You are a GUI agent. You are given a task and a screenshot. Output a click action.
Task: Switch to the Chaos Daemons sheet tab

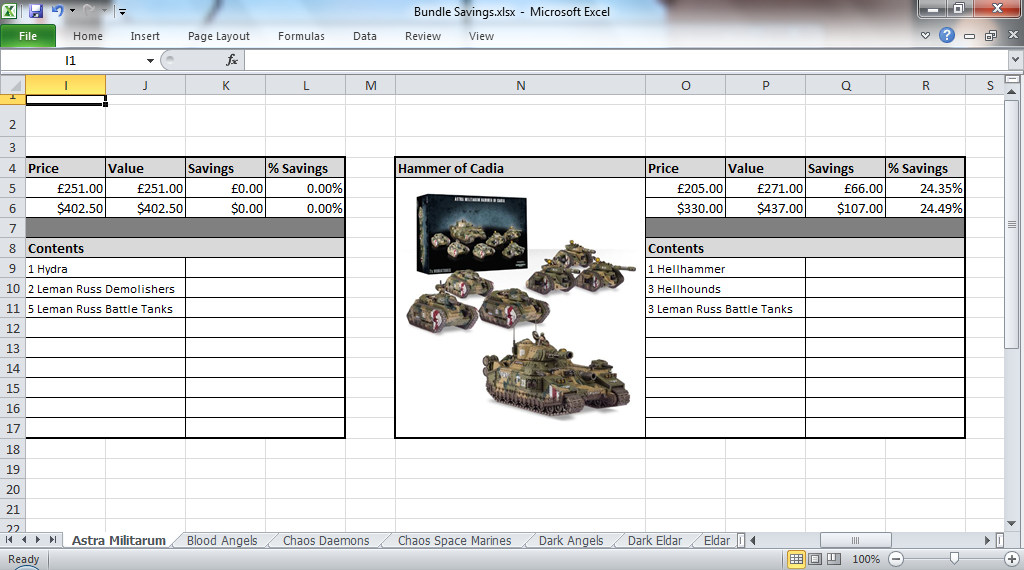tap(326, 541)
